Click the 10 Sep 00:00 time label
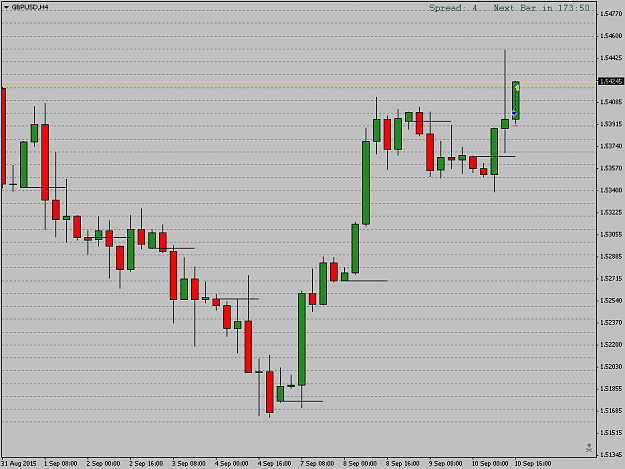The width and height of the screenshot is (625, 469). point(490,463)
